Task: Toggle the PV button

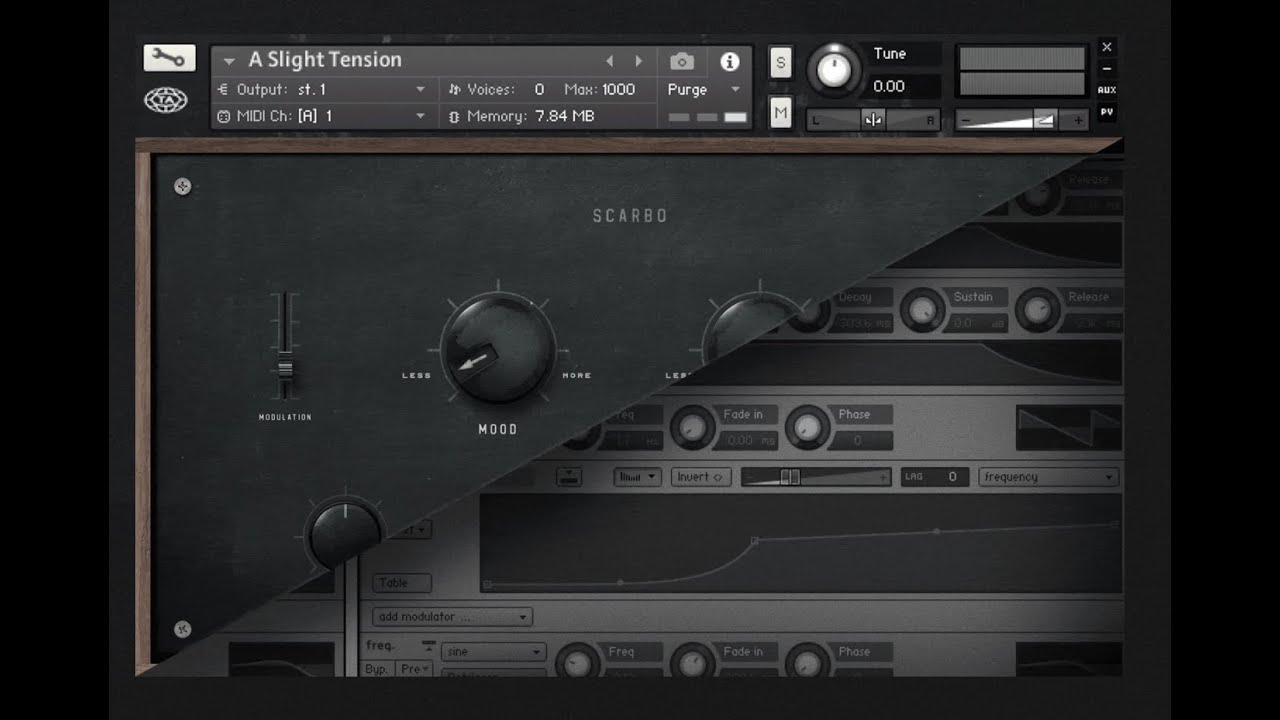Action: click(x=1106, y=112)
